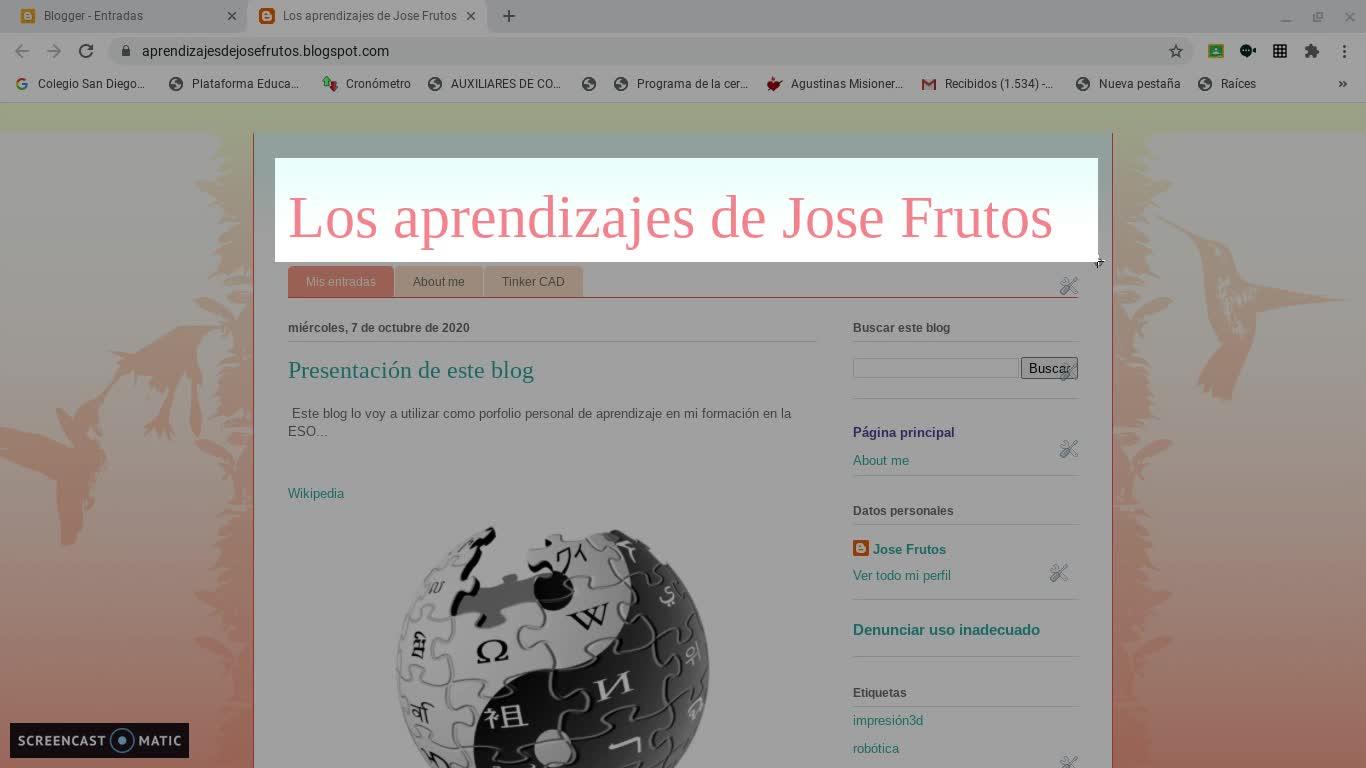Image resolution: width=1366 pixels, height=768 pixels.
Task: Click the blog search text field
Action: pos(936,368)
